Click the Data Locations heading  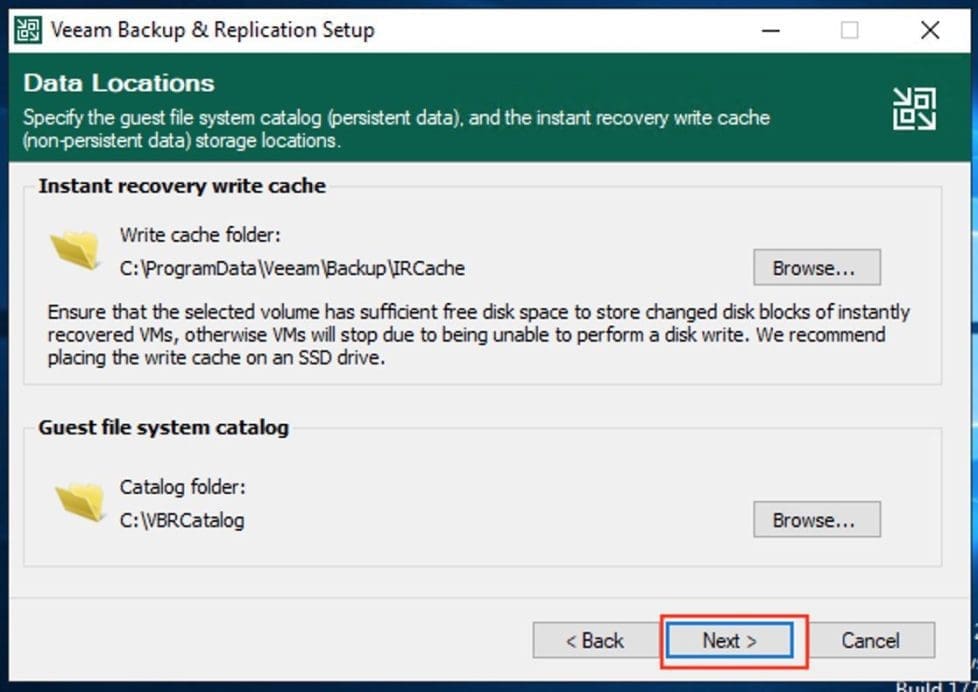point(118,82)
